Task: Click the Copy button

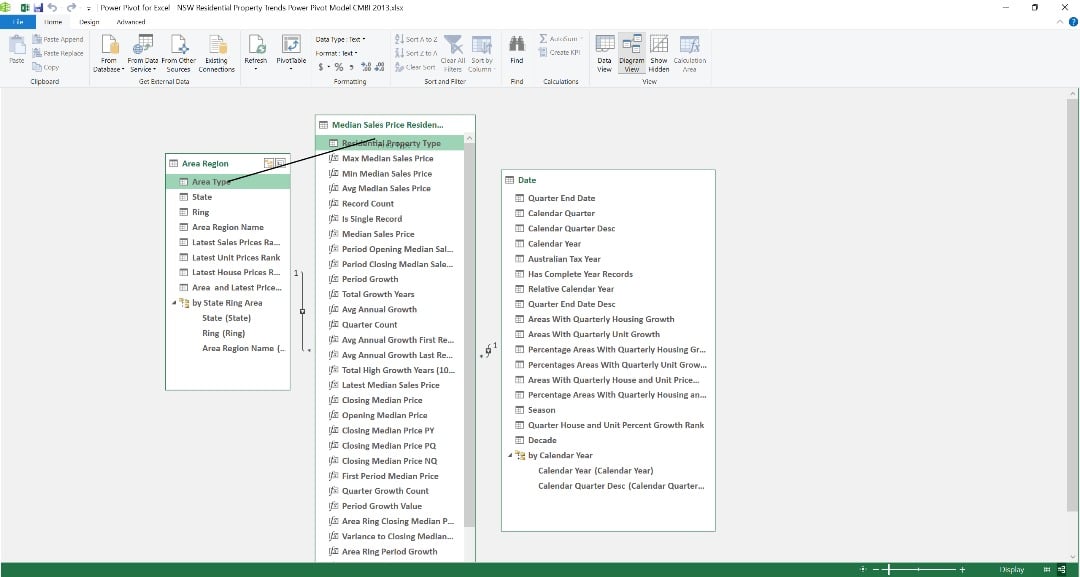Action: tap(45, 67)
